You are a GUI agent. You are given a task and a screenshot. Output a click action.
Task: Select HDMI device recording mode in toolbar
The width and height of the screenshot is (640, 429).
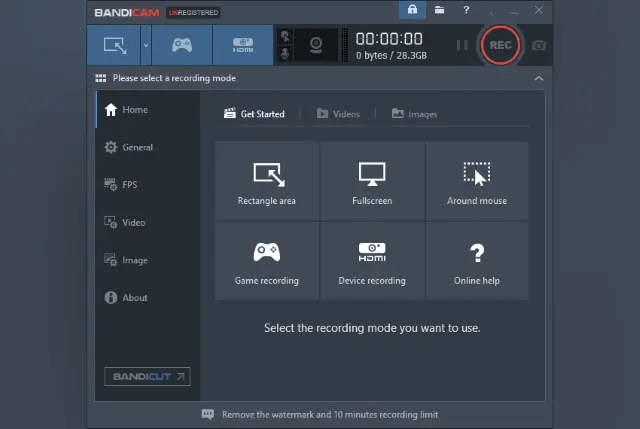[x=243, y=45]
